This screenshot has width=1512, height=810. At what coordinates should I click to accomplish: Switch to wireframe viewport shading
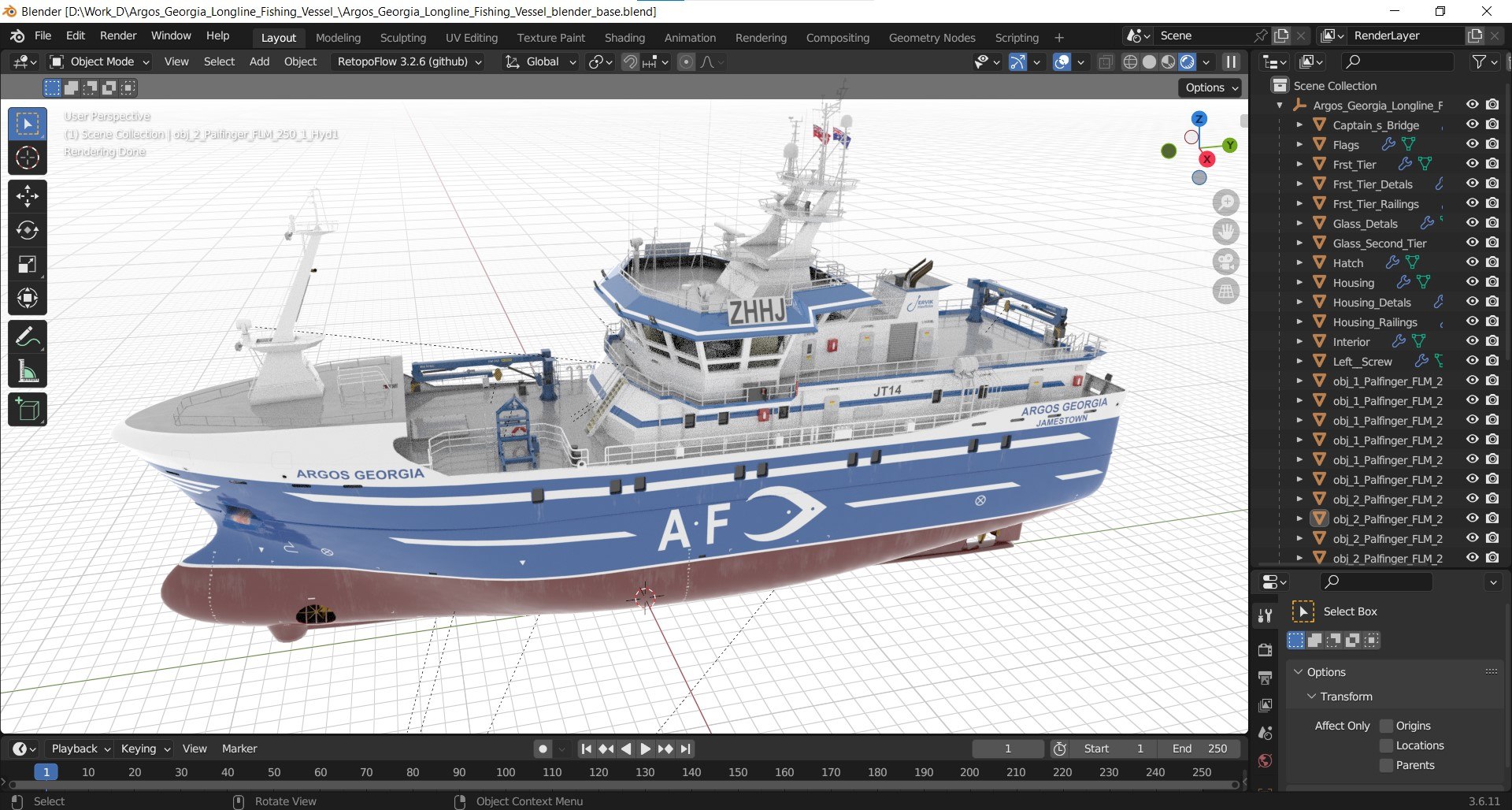coord(1130,61)
